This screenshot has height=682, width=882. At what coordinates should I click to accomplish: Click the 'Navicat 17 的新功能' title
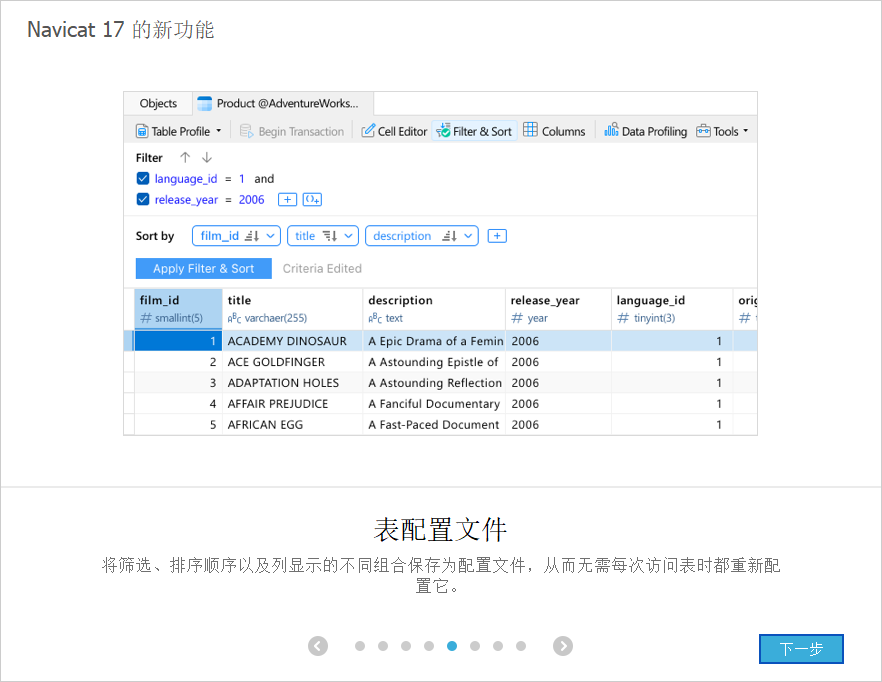121,29
